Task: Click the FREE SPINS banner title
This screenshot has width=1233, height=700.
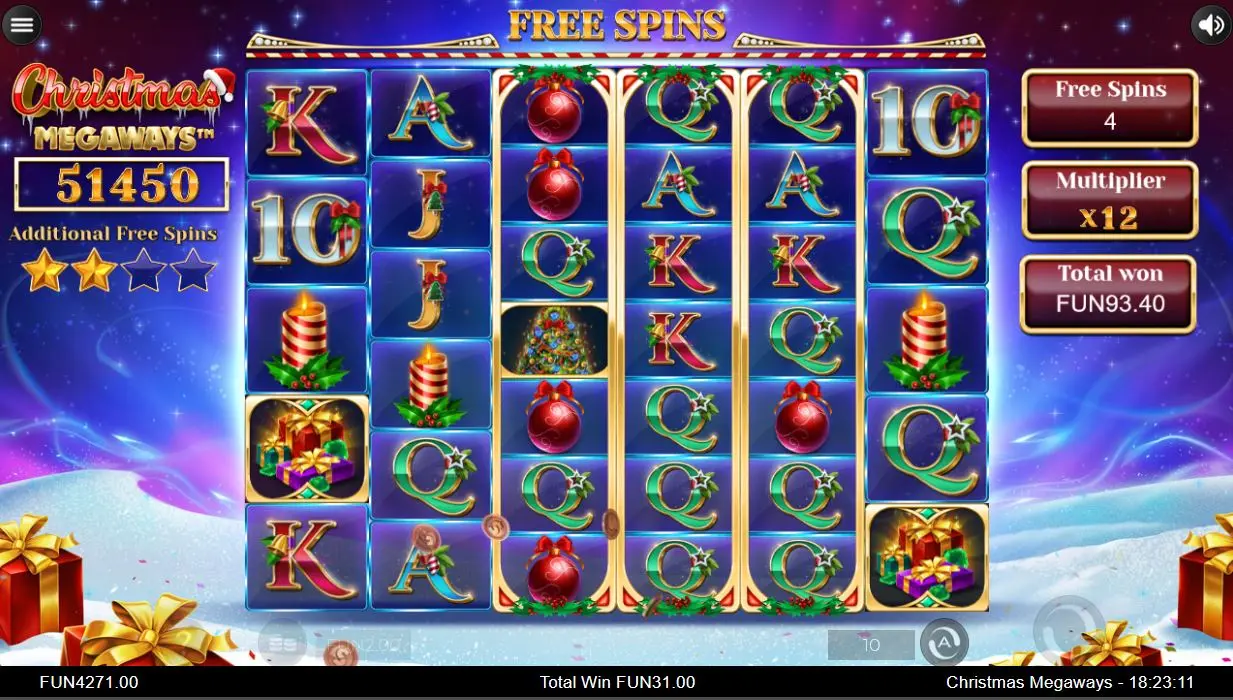Action: (616, 26)
